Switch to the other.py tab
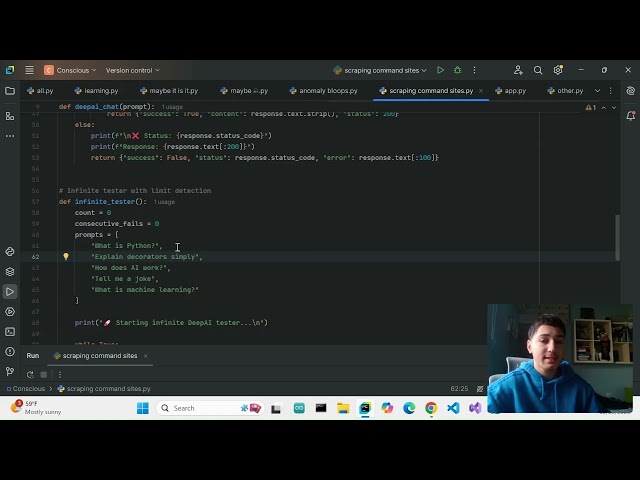640x480 pixels. 565,91
